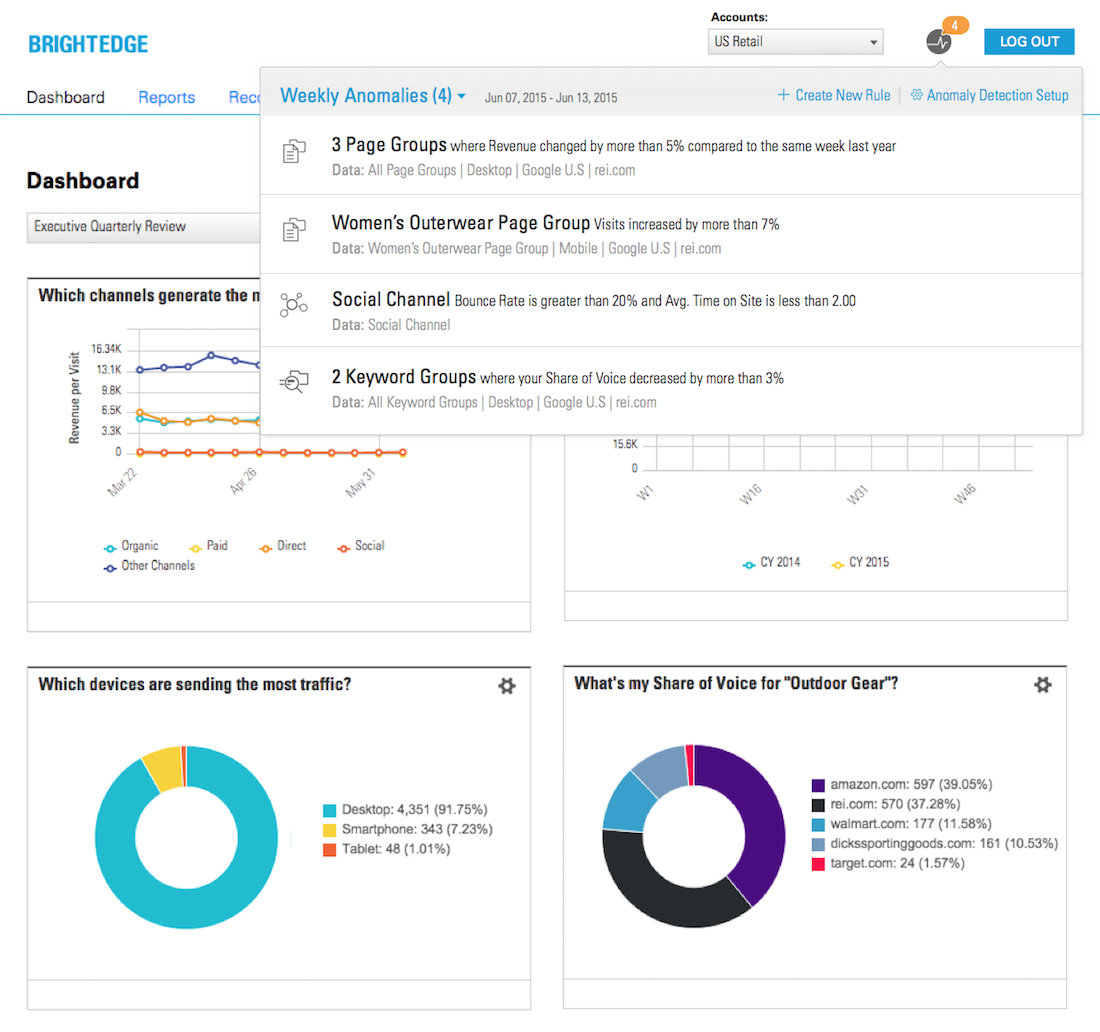Click the keyword search icon beside 2 Keyword Groups
Screen dimensions: 1100x1032
click(x=294, y=382)
